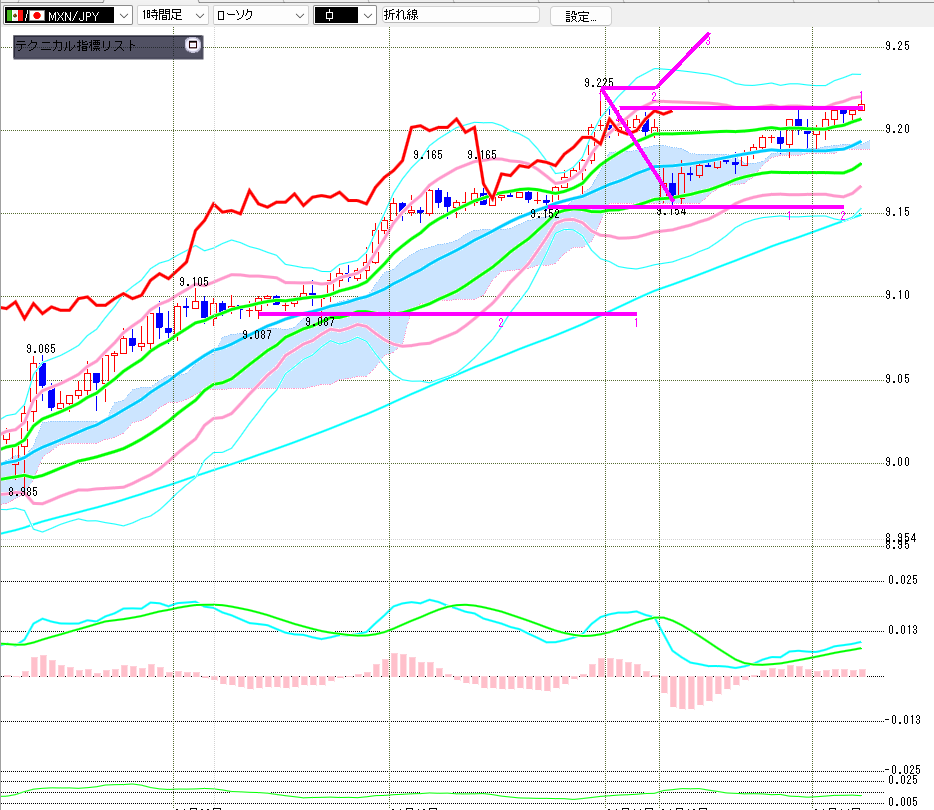
Task: Open the black 中 size dropdown
Action: tap(367, 16)
